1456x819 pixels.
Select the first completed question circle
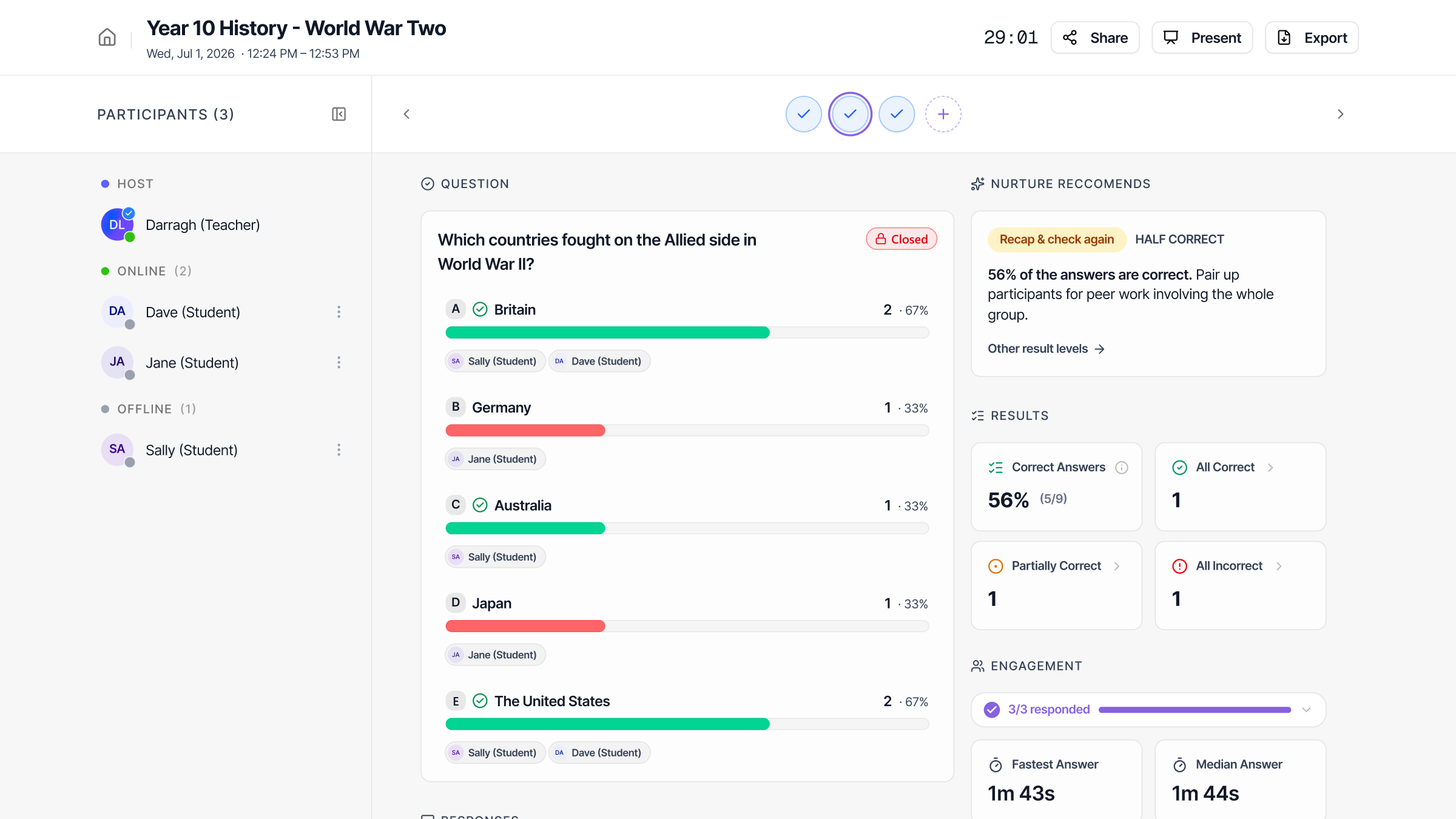pos(803,114)
